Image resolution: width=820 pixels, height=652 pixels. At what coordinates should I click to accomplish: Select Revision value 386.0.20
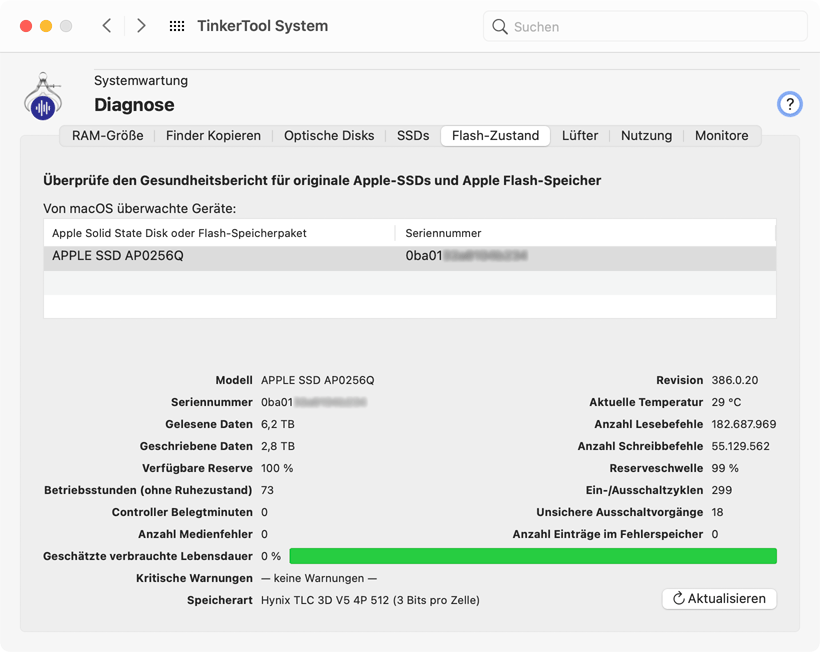(x=735, y=380)
